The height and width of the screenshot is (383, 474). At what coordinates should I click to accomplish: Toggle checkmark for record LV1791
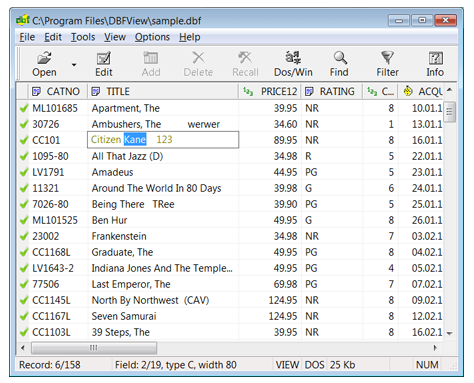coord(24,172)
